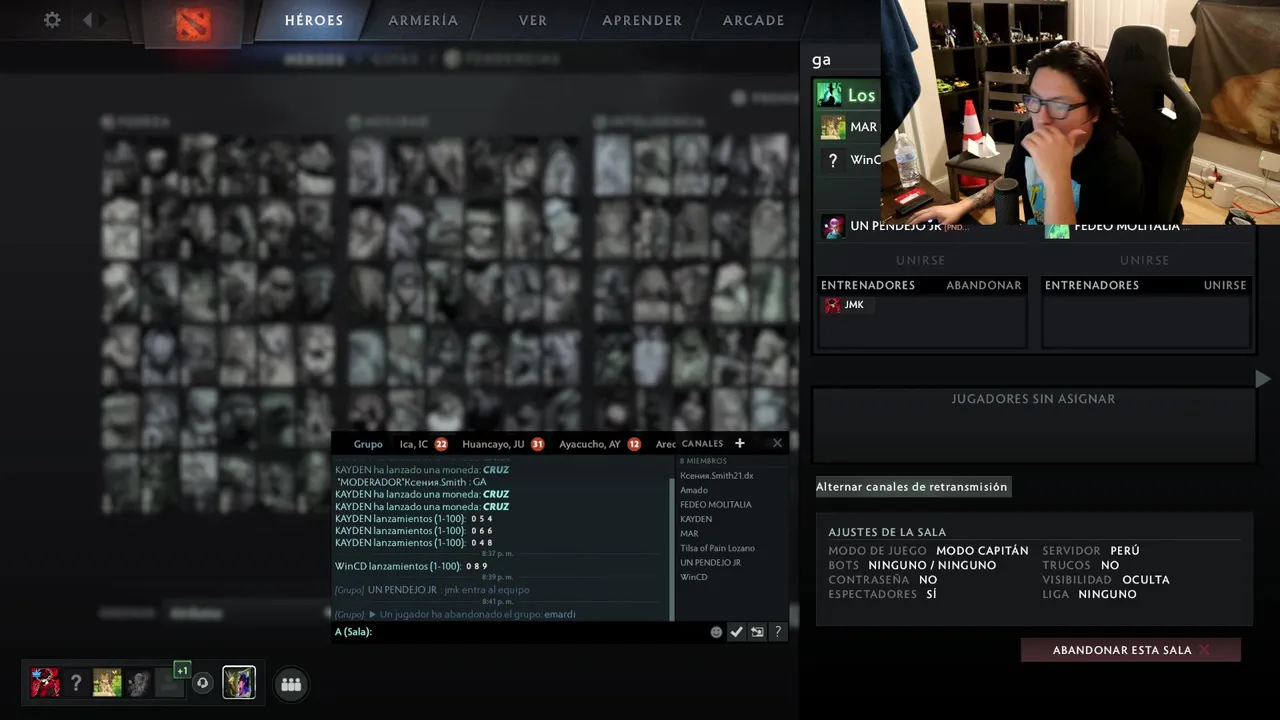Expand the CANALES channel list
The width and height of the screenshot is (1280, 720).
(x=702, y=444)
